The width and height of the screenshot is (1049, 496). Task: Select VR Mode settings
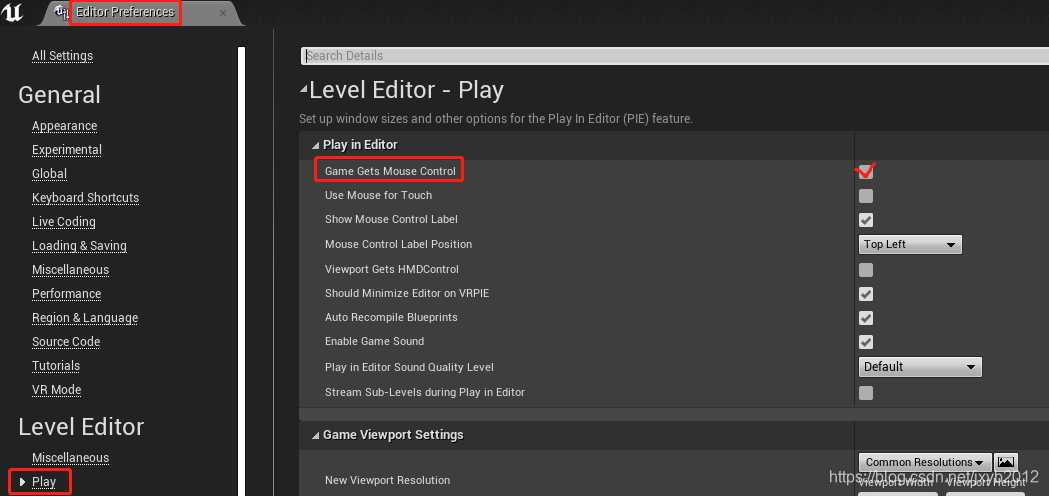pyautogui.click(x=56, y=390)
